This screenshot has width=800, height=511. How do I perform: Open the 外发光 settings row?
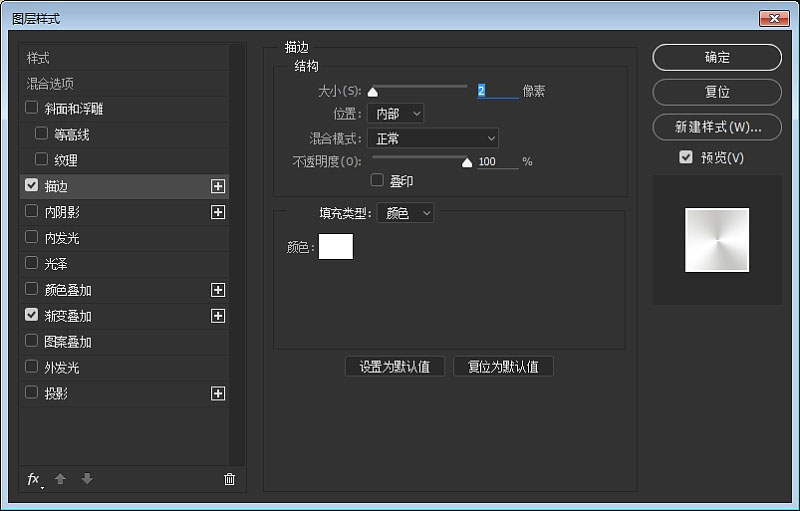pyautogui.click(x=124, y=368)
